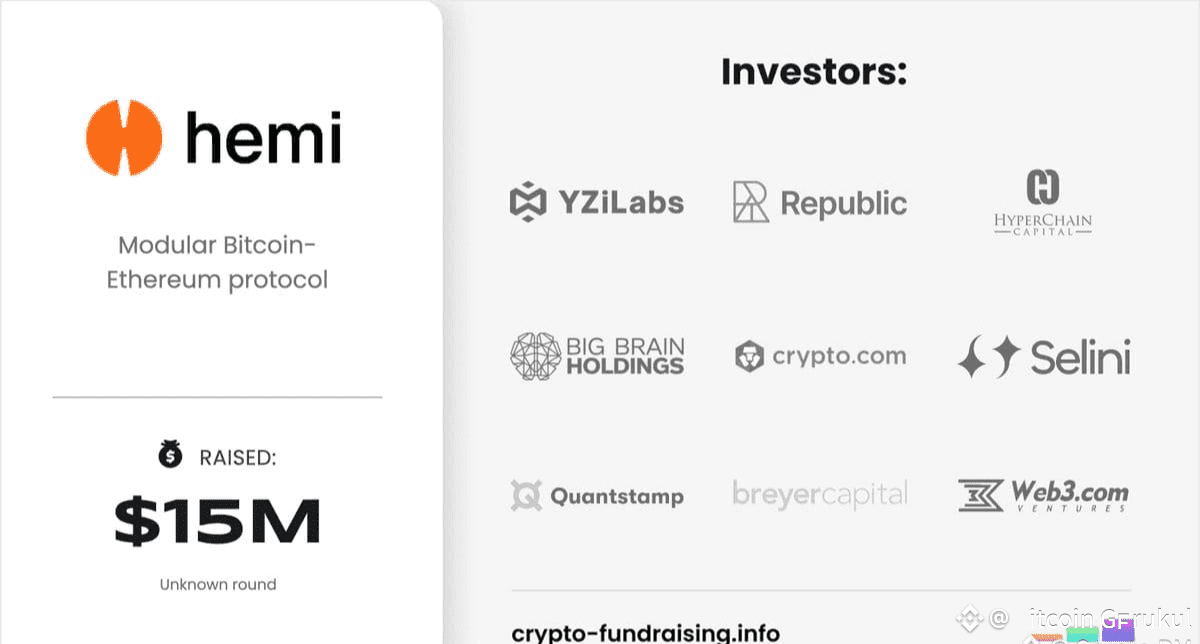Click the Quantstamp logo
1200x644 pixels.
[597, 496]
